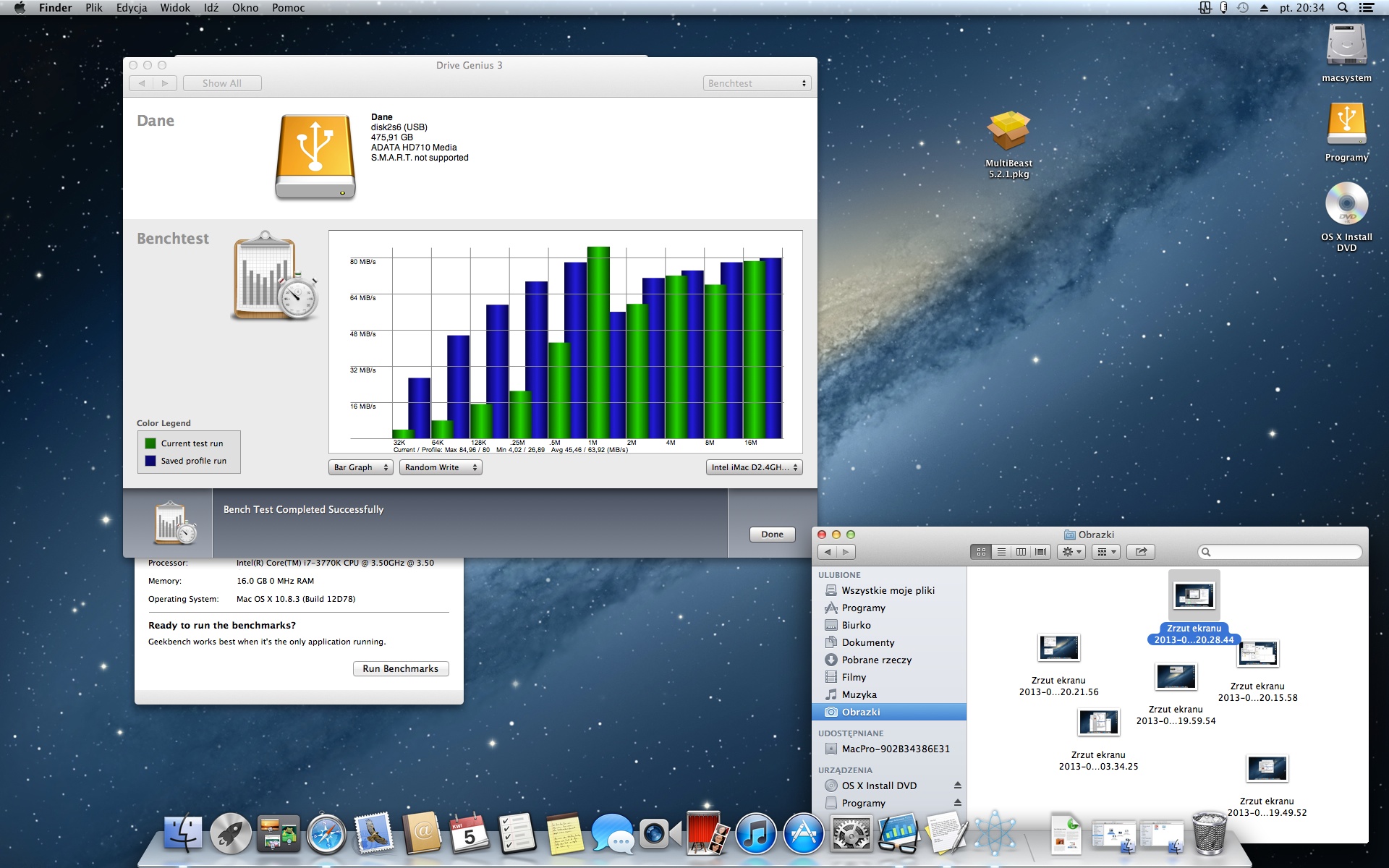This screenshot has width=1389, height=868.
Task: Open Pobrane rzeczy in Finder sidebar
Action: (x=889, y=660)
